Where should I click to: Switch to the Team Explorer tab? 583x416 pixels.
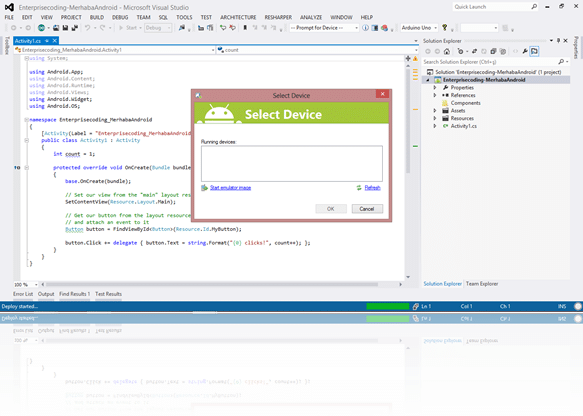click(x=482, y=284)
